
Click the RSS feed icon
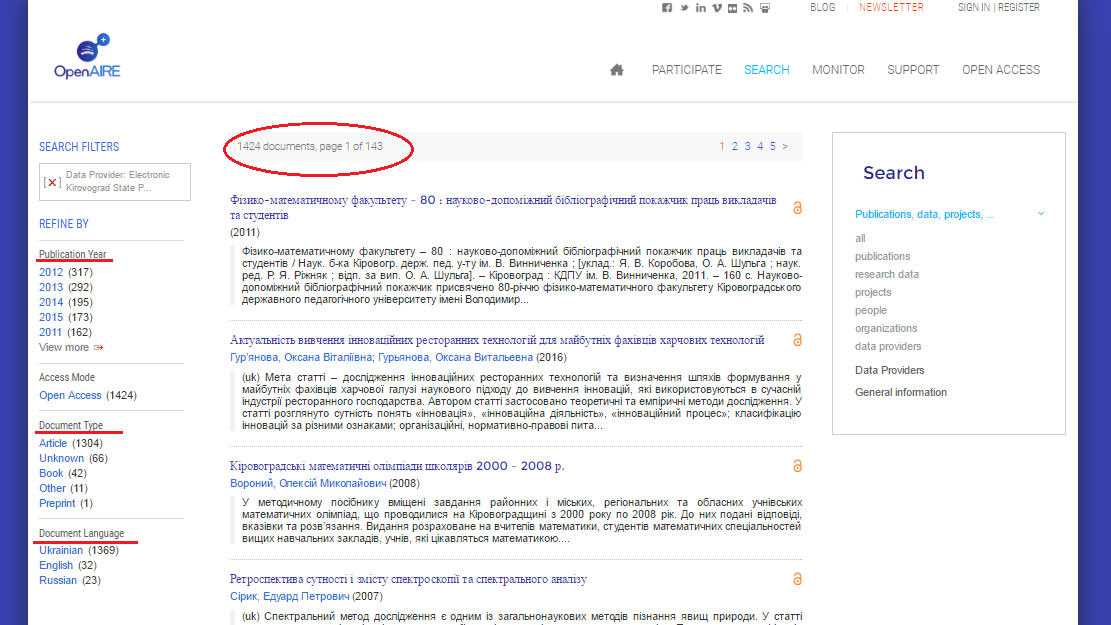tap(748, 7)
